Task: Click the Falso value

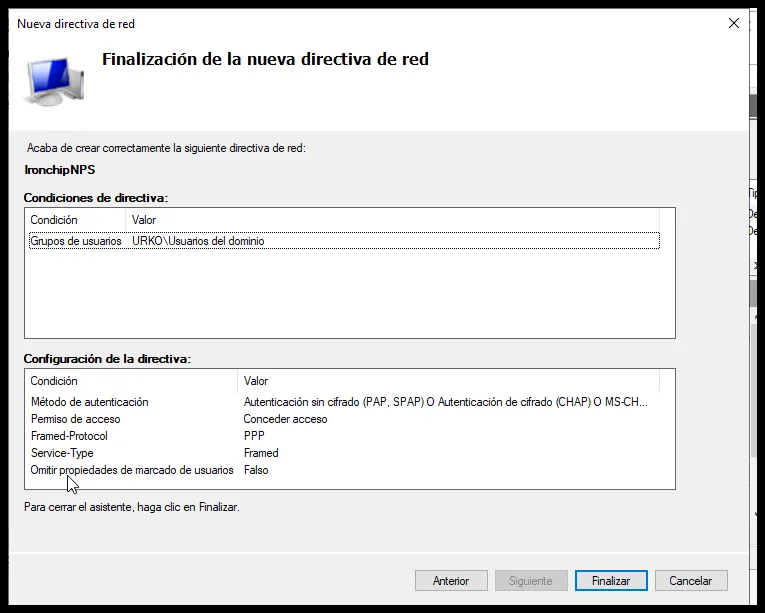Action: click(x=256, y=470)
